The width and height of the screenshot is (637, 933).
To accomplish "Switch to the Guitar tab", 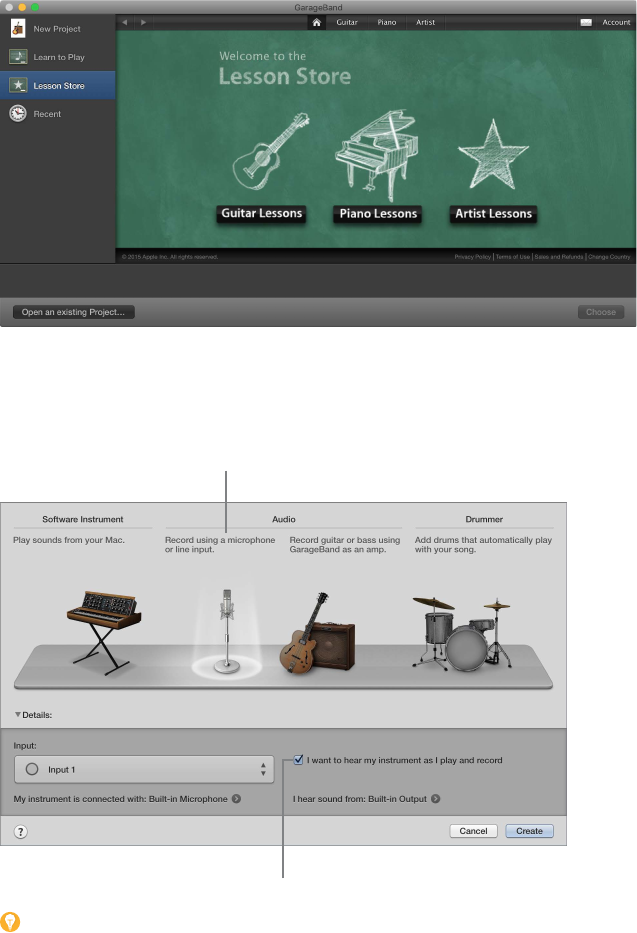I will pos(347,22).
